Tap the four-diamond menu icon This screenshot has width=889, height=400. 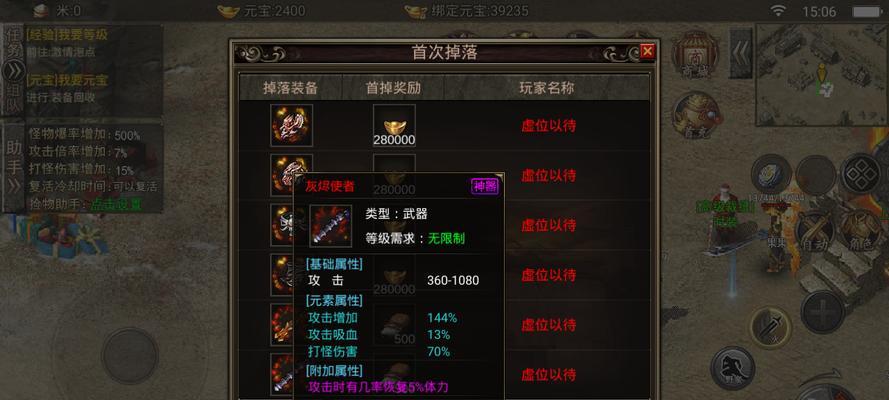[861, 175]
